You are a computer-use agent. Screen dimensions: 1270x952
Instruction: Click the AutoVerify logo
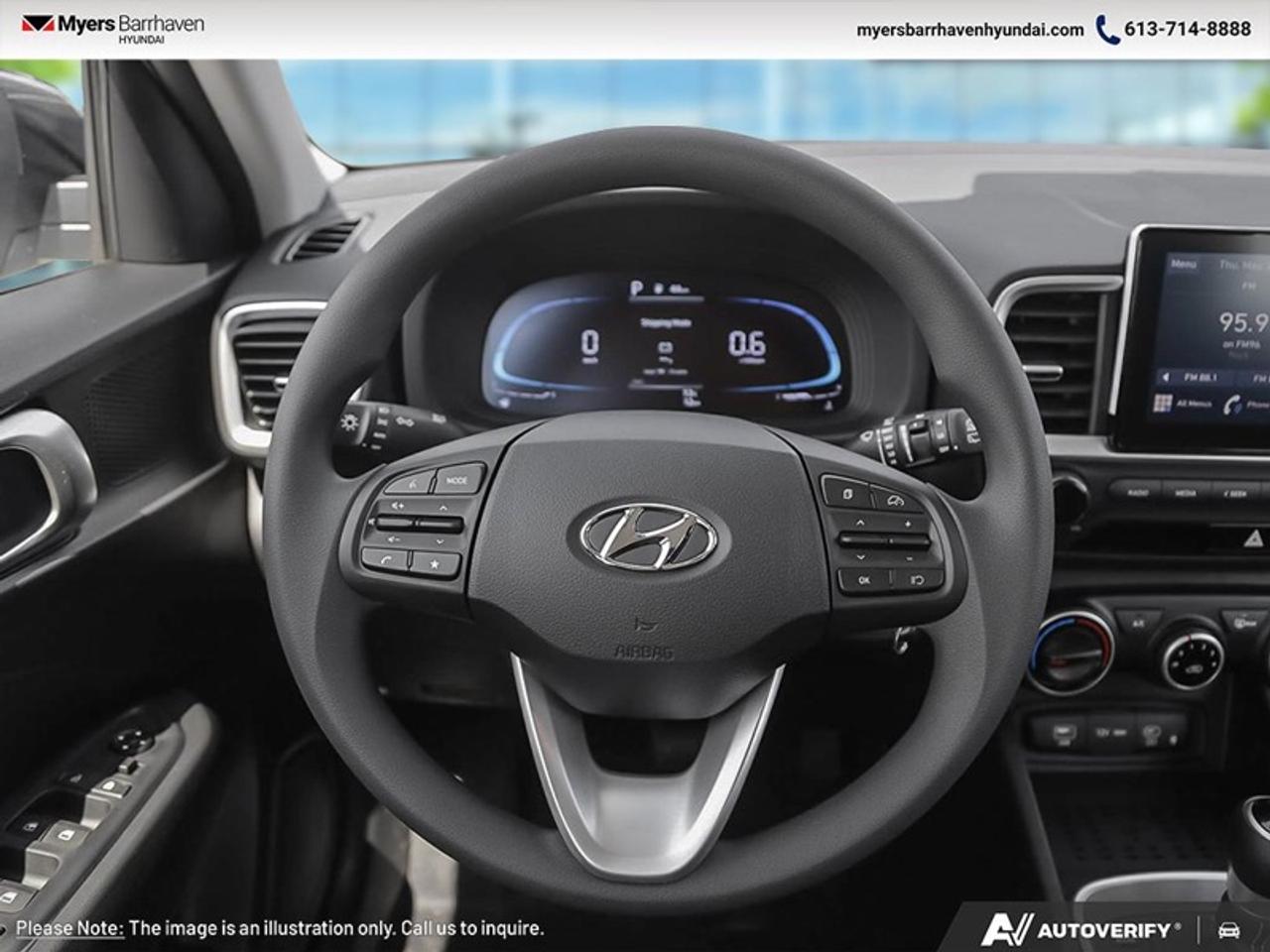[x=1081, y=929]
